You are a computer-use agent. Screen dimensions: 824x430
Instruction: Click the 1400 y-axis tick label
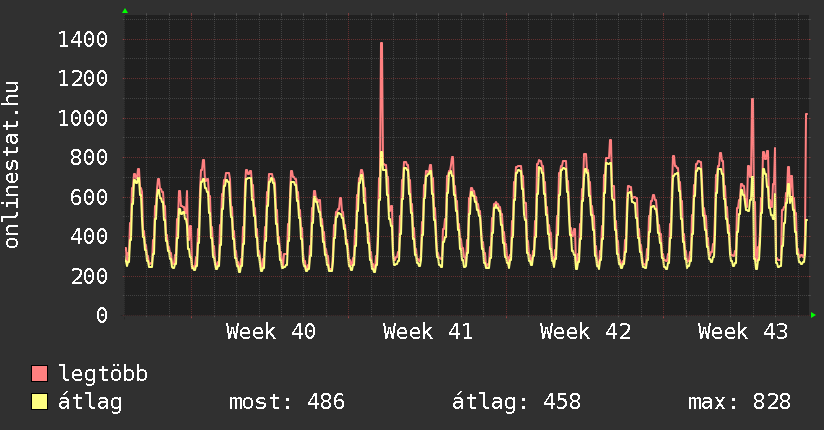[83, 40]
